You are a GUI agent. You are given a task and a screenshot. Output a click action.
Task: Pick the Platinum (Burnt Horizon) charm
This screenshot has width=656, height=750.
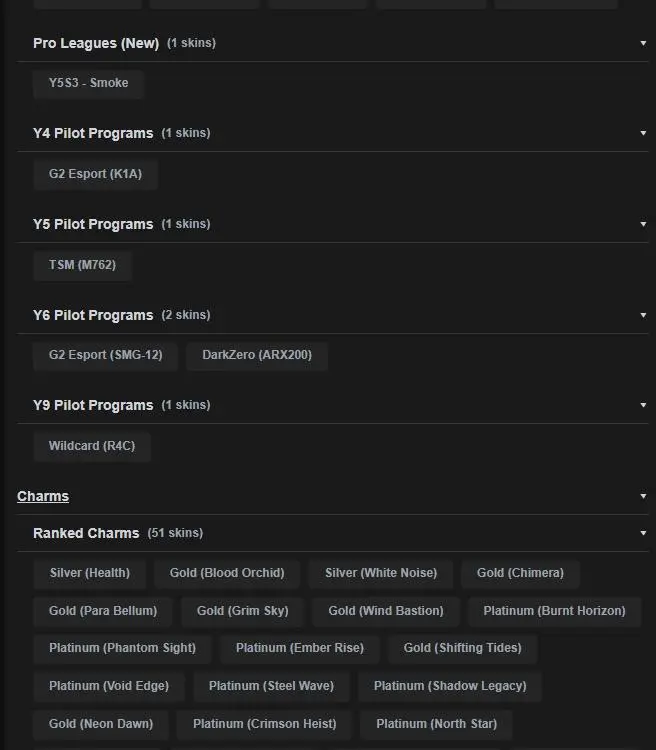[554, 611]
